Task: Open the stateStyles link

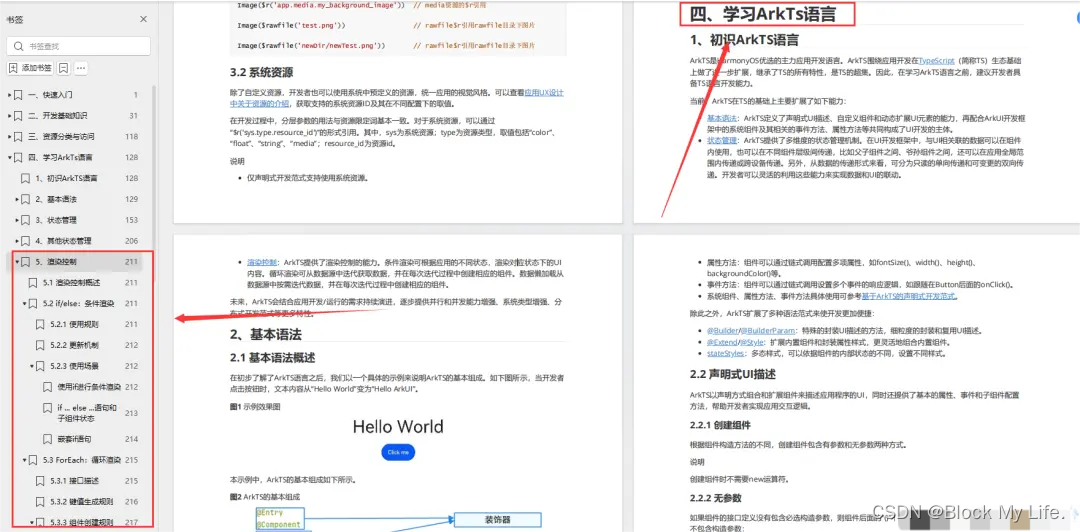Action: 725,353
